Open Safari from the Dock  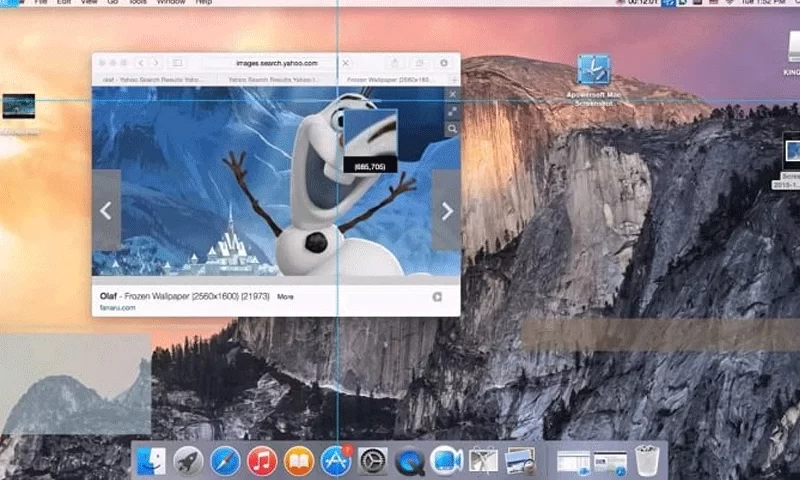click(225, 461)
